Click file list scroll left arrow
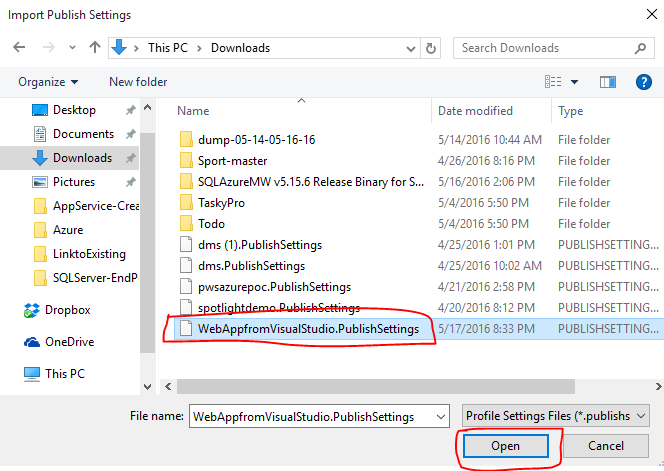The image size is (664, 471). 168,386
